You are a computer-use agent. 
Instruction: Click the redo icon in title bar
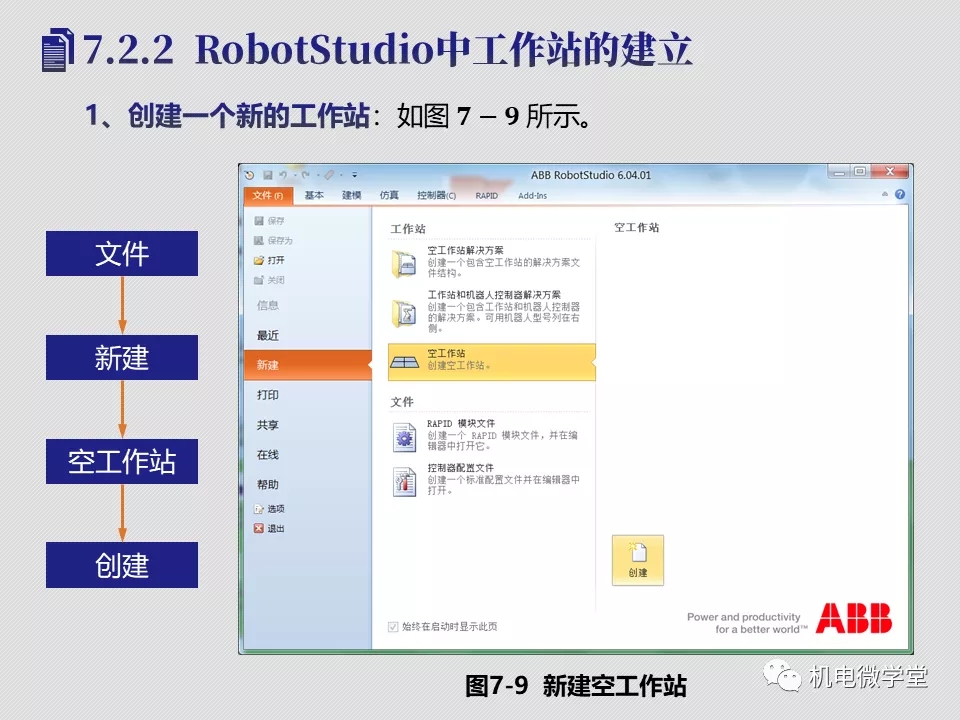click(306, 175)
